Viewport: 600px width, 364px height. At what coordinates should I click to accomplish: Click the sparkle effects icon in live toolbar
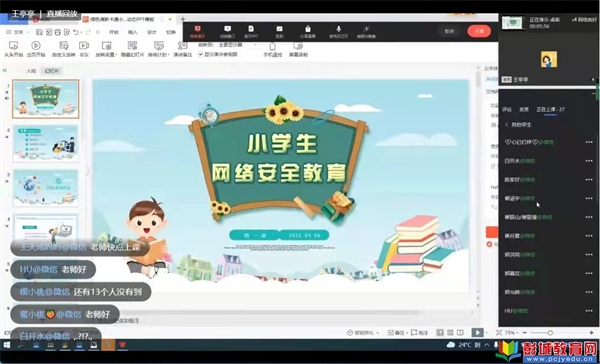coord(366,29)
